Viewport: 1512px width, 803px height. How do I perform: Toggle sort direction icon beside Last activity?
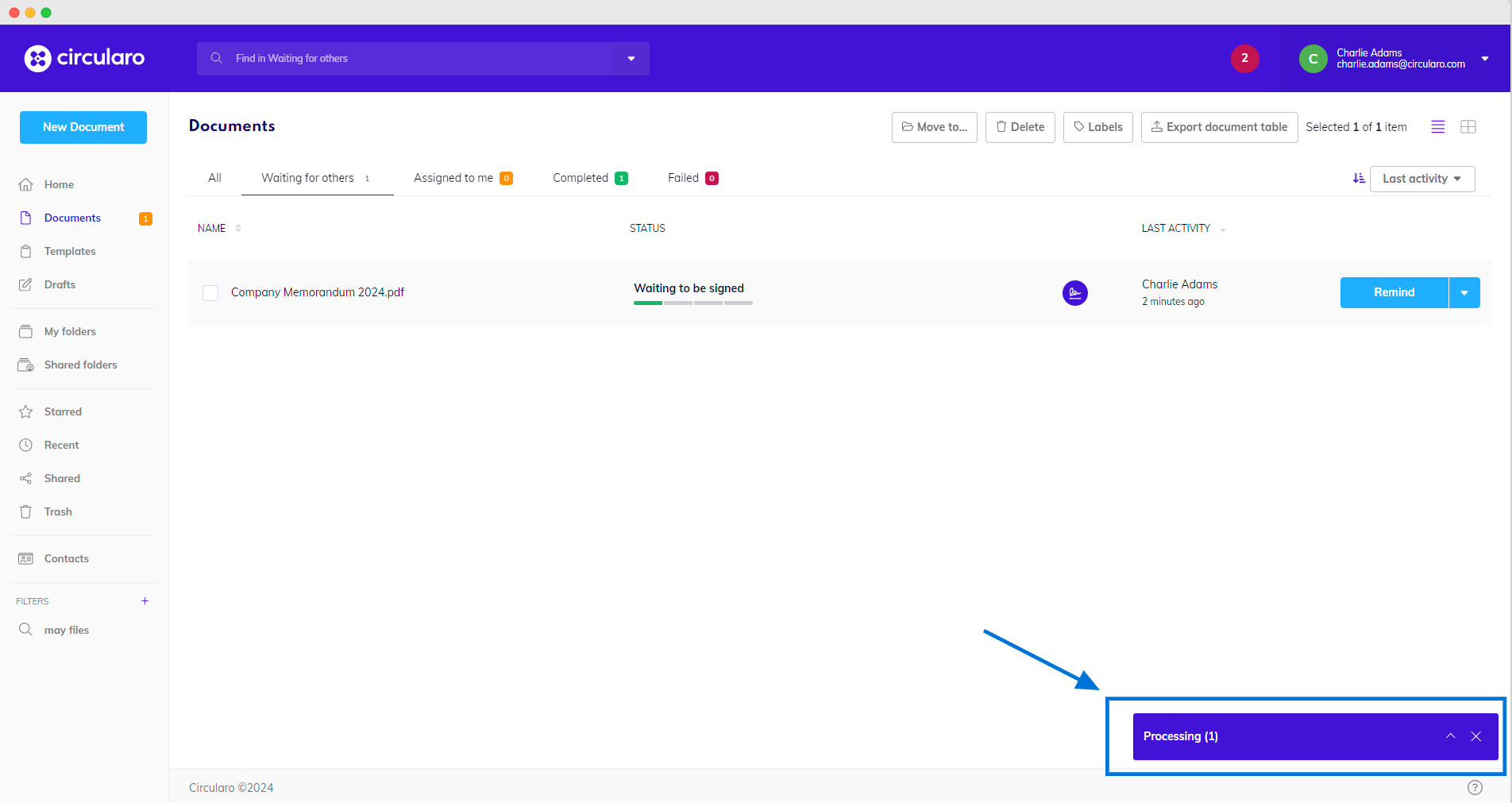1359,179
